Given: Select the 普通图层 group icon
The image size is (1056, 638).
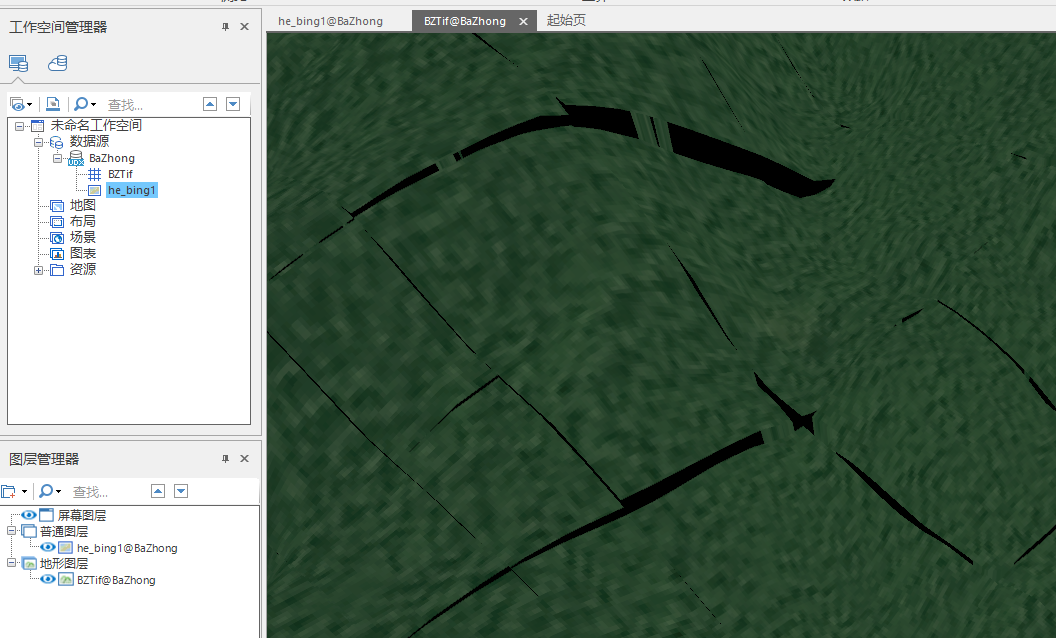Looking at the screenshot, I should pos(29,531).
